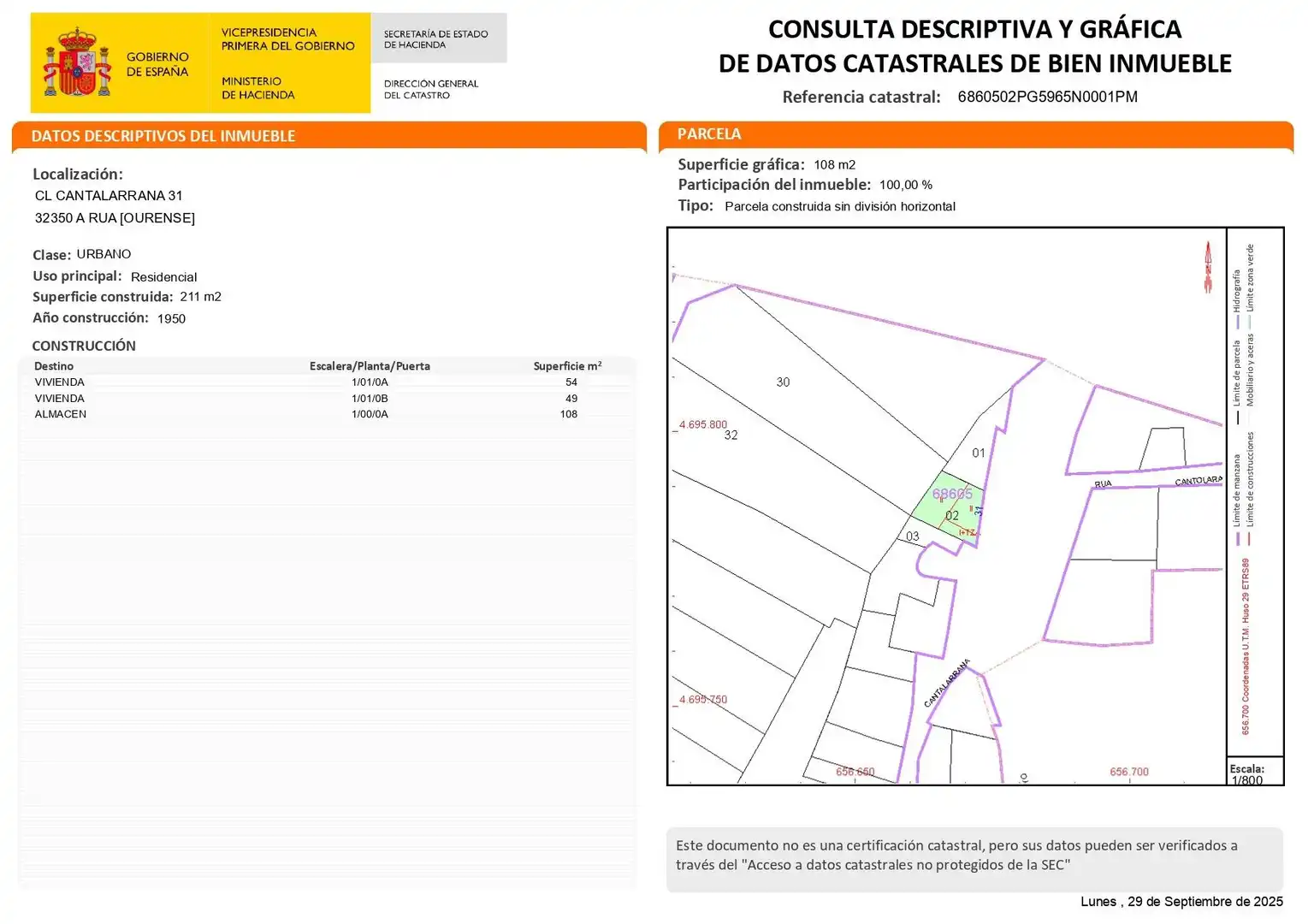Click parcel number '03' on map
Image resolution: width=1308 pixels, height=924 pixels.
913,536
